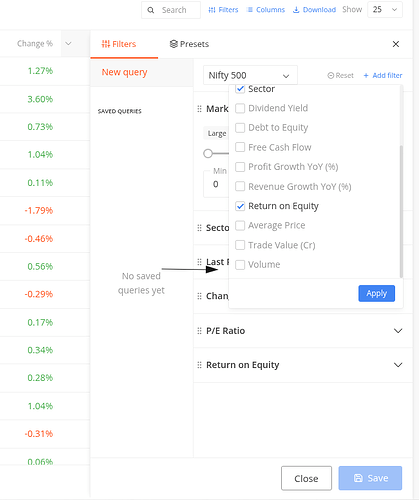Image resolution: width=419 pixels, height=500 pixels.
Task: Open the Columns selector
Action: point(266,10)
